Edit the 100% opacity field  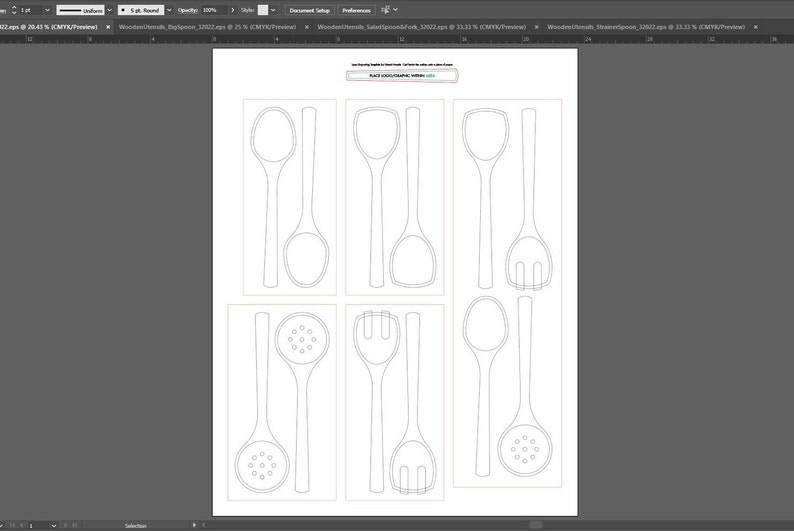click(x=214, y=10)
